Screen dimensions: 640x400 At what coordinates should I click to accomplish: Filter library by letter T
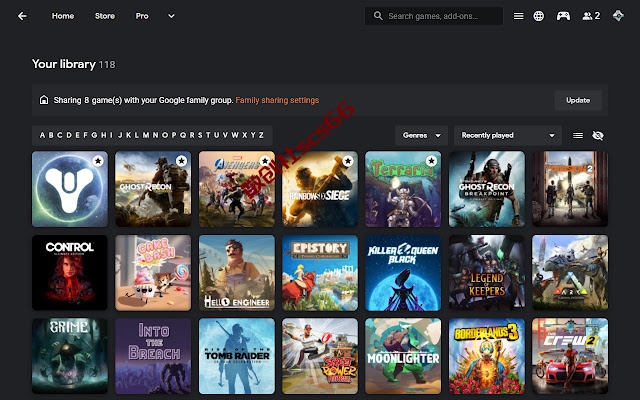coord(208,135)
